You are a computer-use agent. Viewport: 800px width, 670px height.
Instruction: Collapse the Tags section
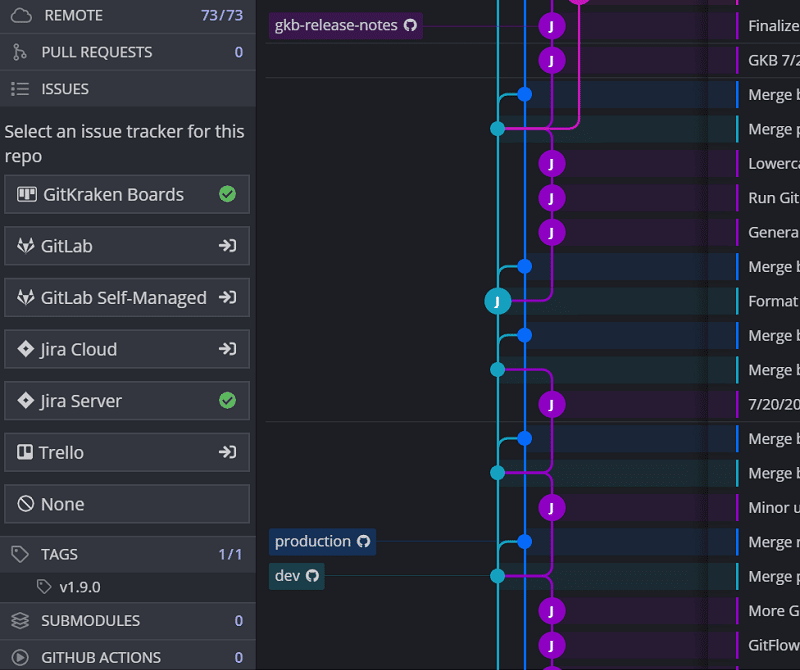point(59,554)
